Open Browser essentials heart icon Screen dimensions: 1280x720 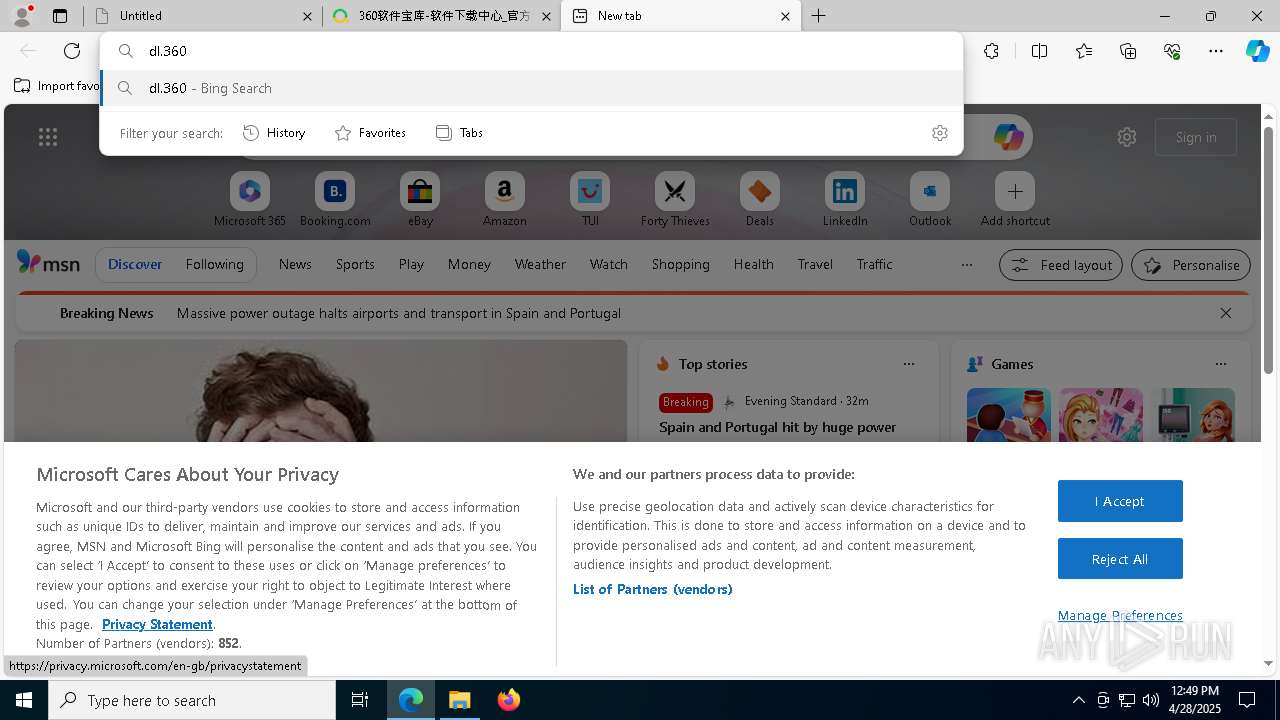click(x=1172, y=51)
